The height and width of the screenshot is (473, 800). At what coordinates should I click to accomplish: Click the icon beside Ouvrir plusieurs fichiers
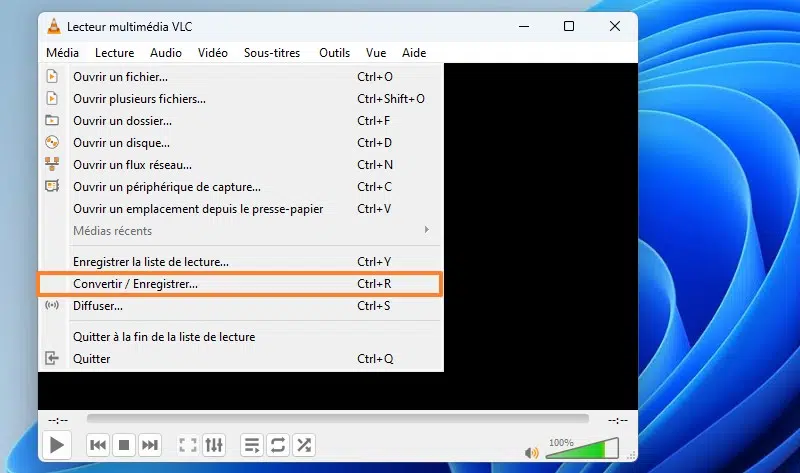tap(52, 98)
